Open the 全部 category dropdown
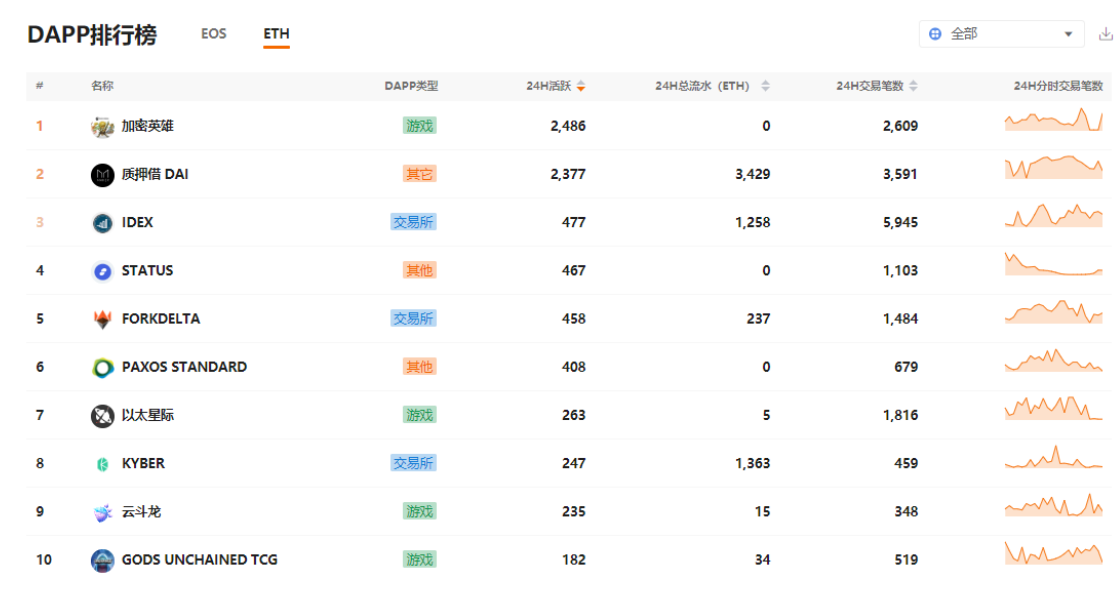Image resolution: width=1116 pixels, height=601 pixels. pos(1001,33)
